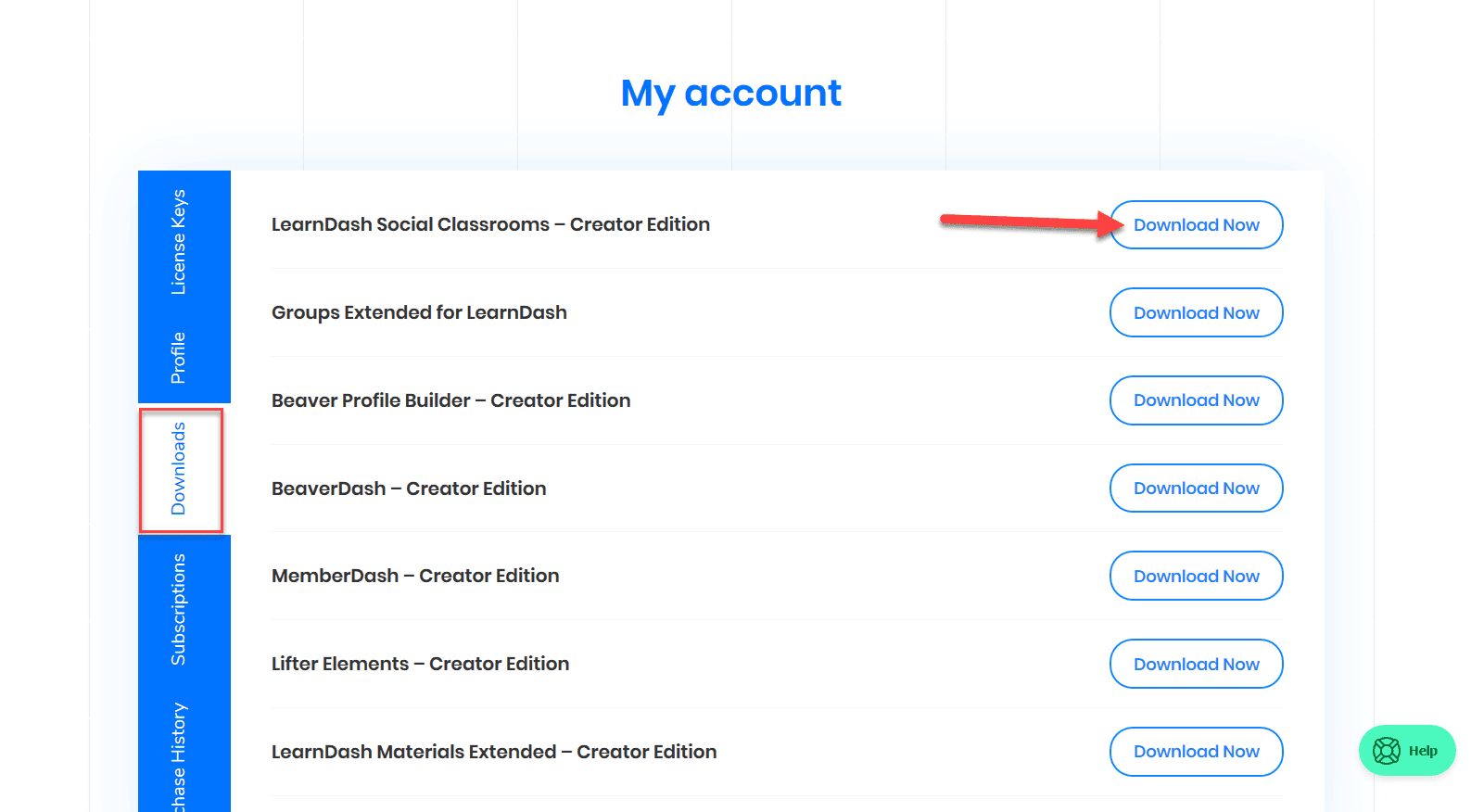
Task: Open the License Keys tab
Action: tap(179, 242)
